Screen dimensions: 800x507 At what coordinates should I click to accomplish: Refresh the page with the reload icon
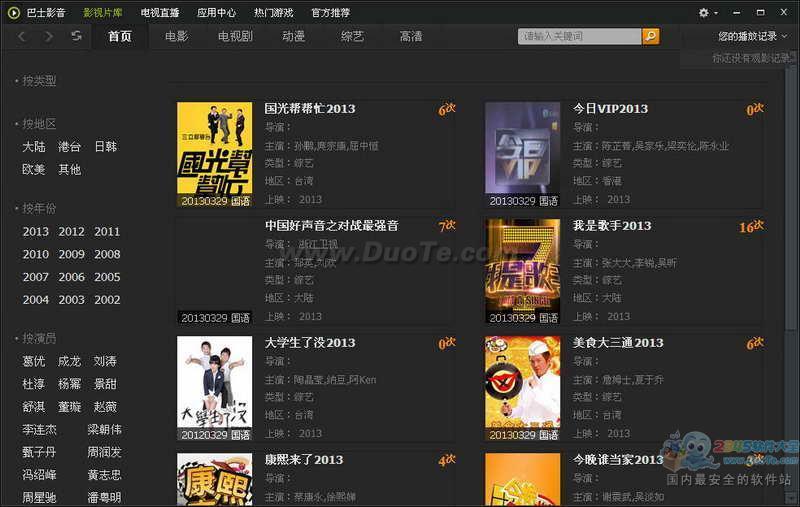point(76,36)
